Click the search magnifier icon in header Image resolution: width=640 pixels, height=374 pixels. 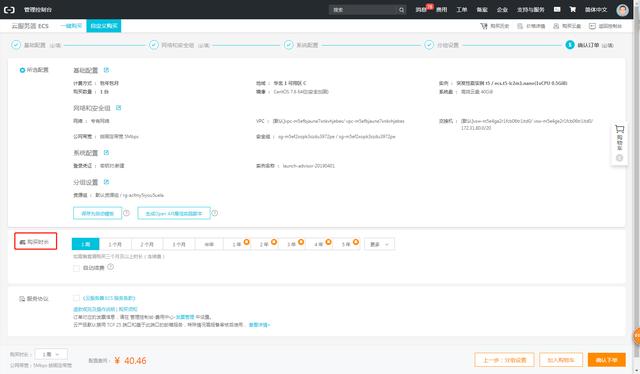tap(402, 10)
